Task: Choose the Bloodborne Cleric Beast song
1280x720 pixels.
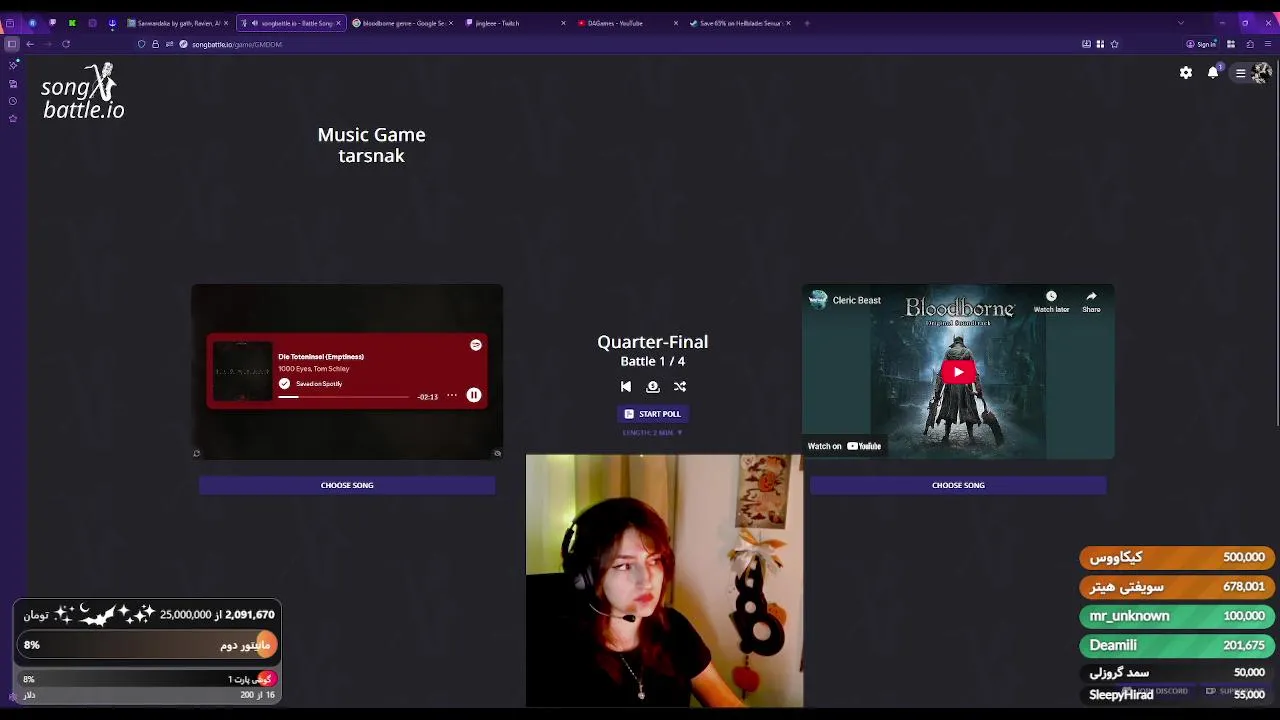Action: click(958, 485)
